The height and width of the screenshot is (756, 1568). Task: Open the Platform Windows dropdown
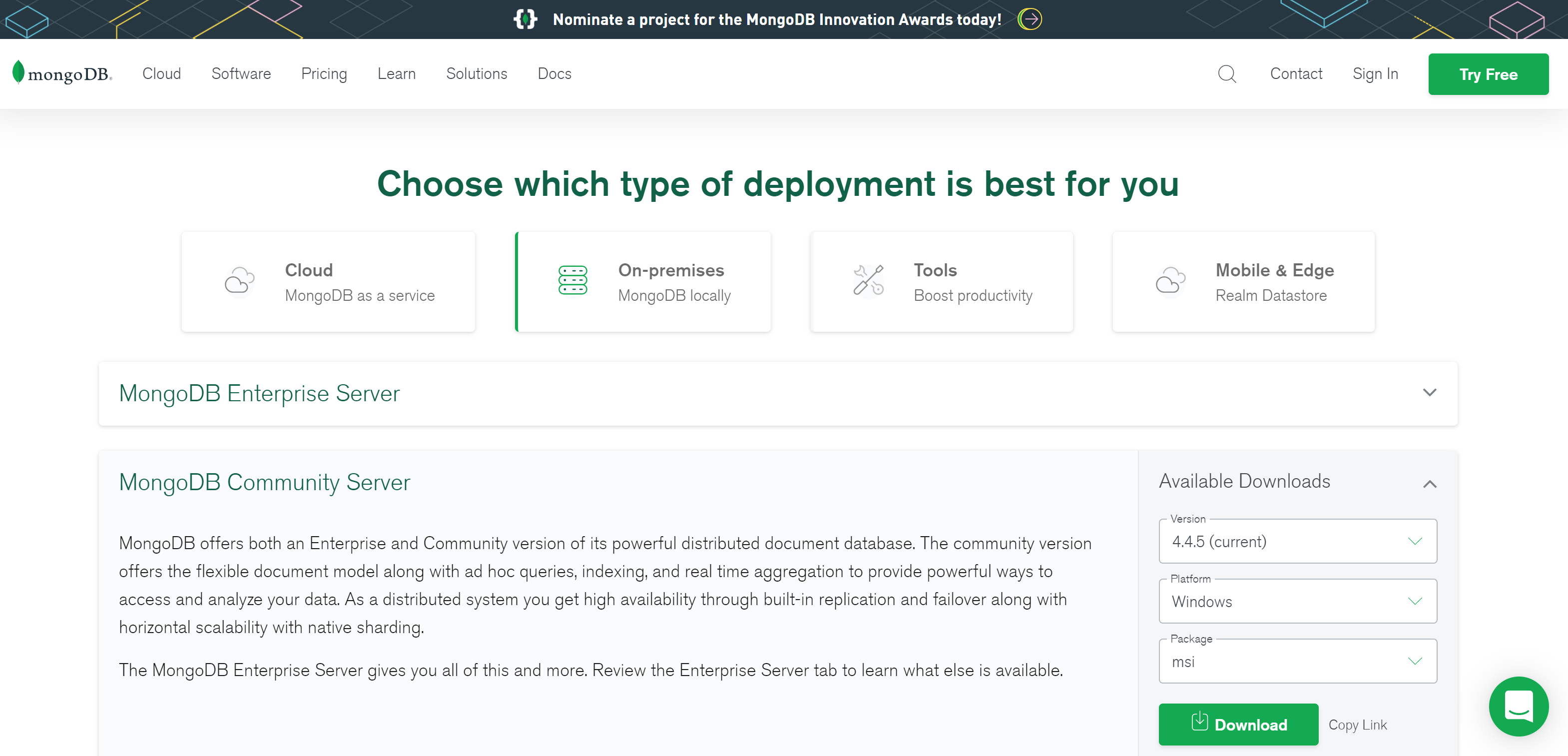click(x=1297, y=602)
